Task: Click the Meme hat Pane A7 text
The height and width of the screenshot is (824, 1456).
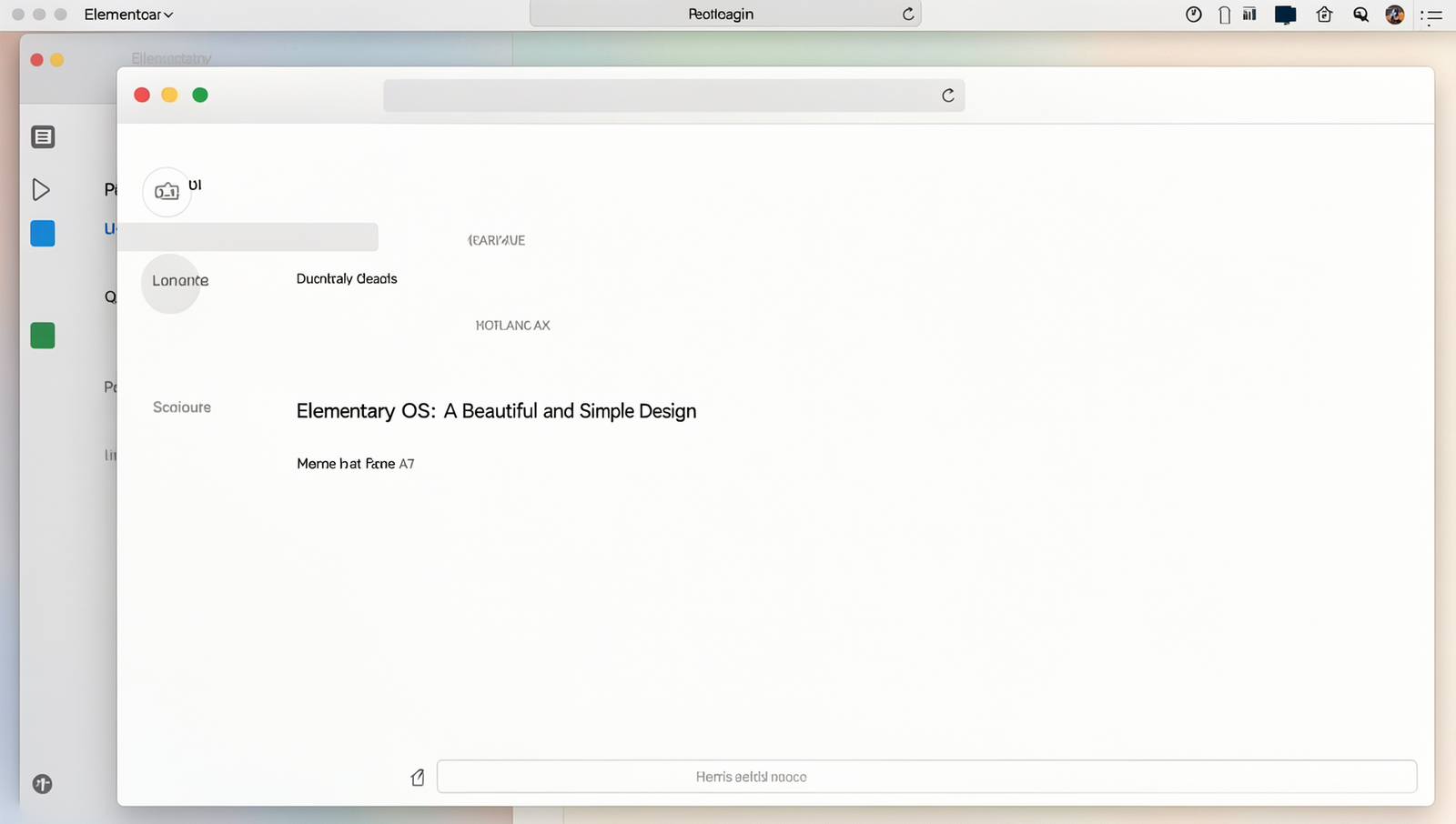Action: point(356,464)
